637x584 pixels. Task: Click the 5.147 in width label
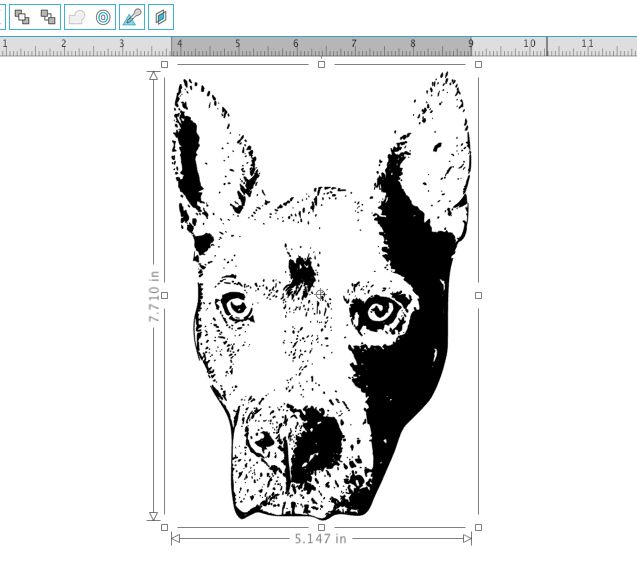click(321, 539)
